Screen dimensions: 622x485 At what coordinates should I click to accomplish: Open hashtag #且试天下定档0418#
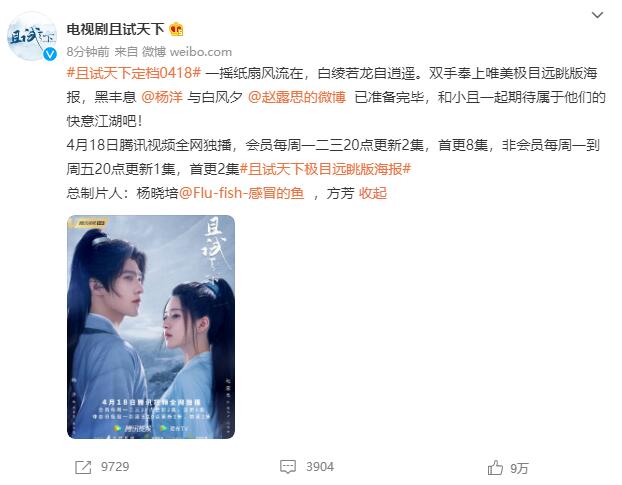click(x=134, y=73)
